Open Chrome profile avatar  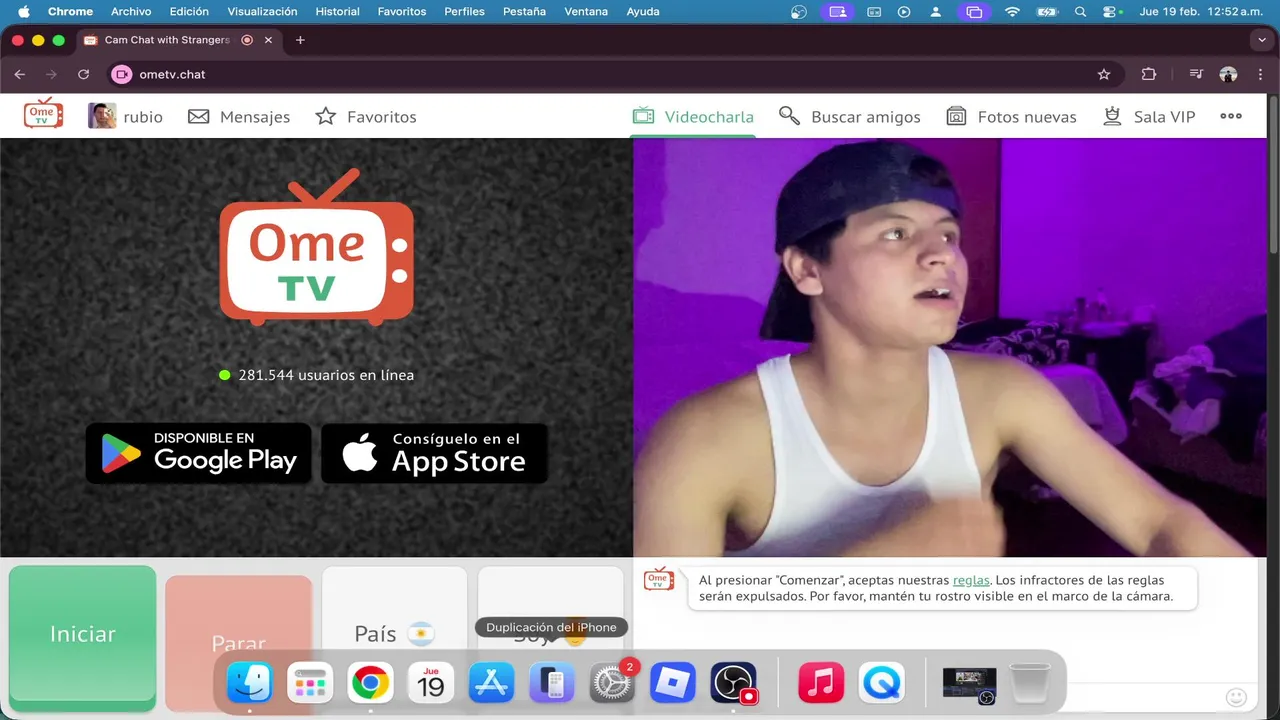point(1229,74)
